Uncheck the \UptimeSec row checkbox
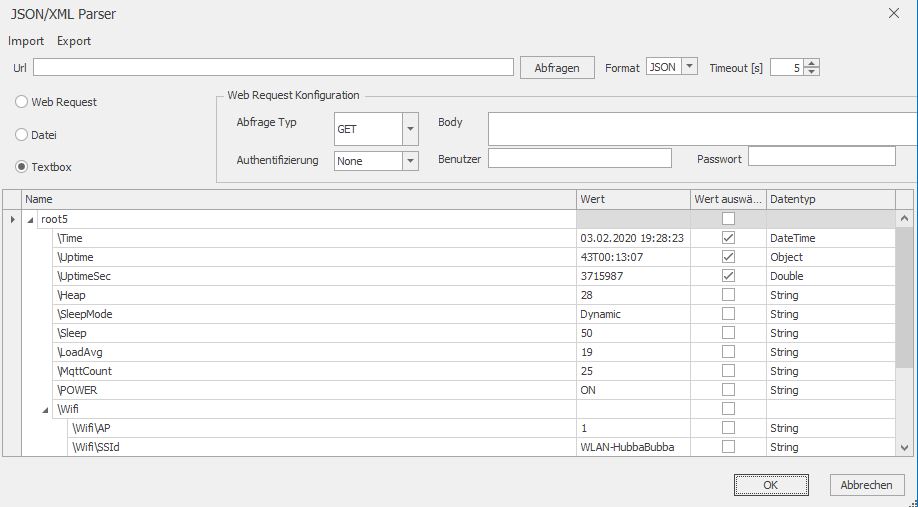918x507 pixels. click(x=728, y=276)
